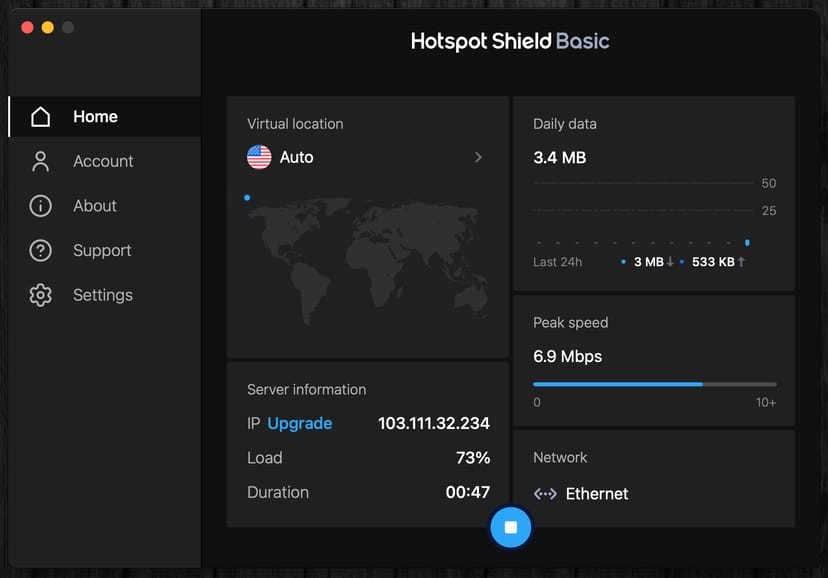Open the Account menu item
Screen dimensions: 828x578
click(103, 161)
